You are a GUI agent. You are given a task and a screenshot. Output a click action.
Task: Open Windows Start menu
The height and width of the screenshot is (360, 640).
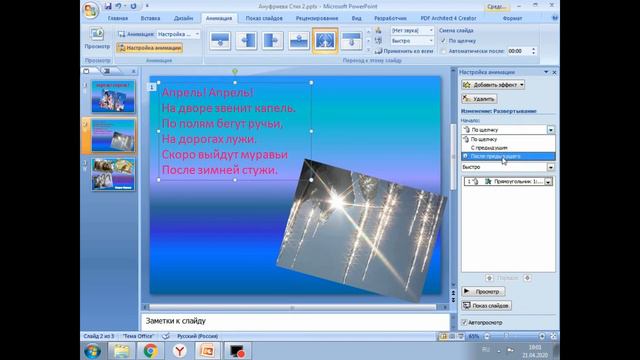93,351
